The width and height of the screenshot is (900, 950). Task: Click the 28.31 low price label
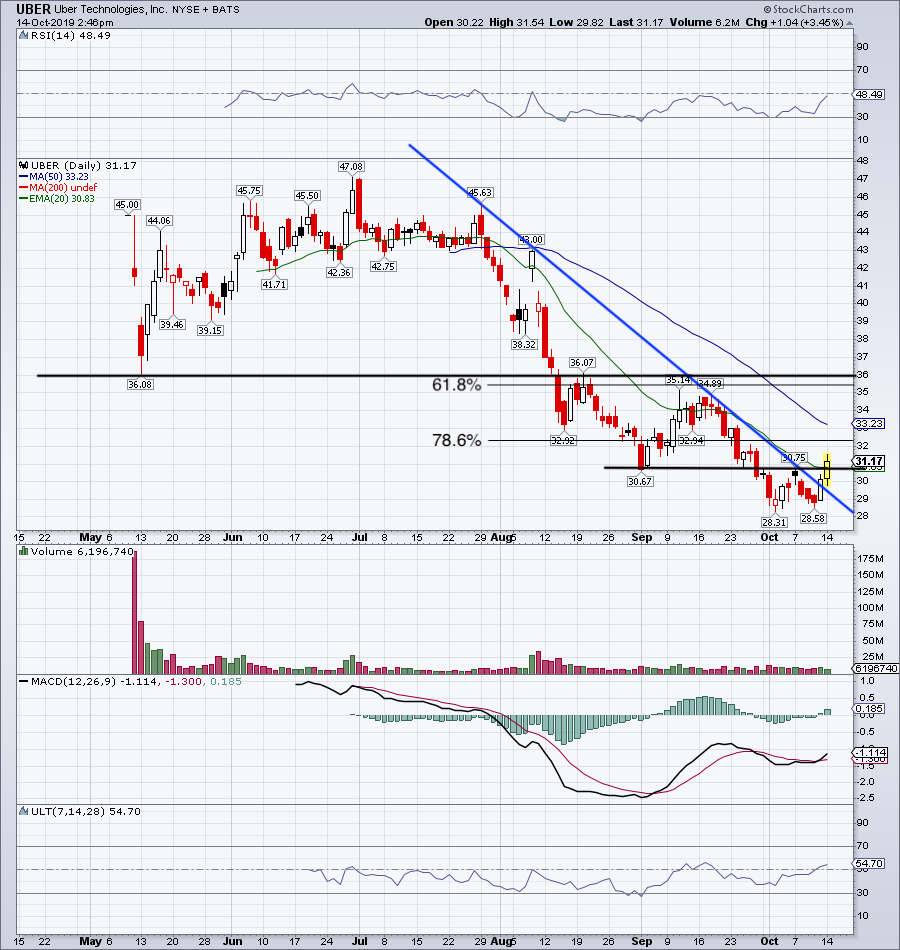[774, 522]
